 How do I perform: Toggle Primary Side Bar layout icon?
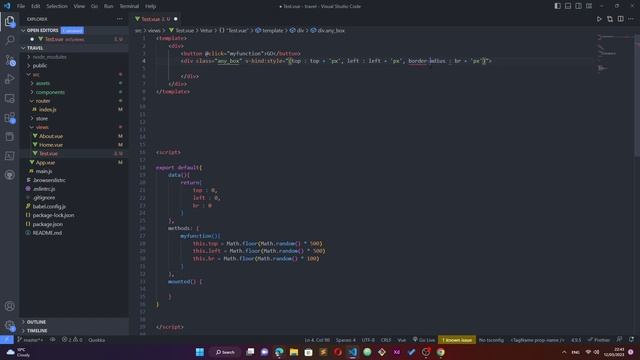[557, 6]
